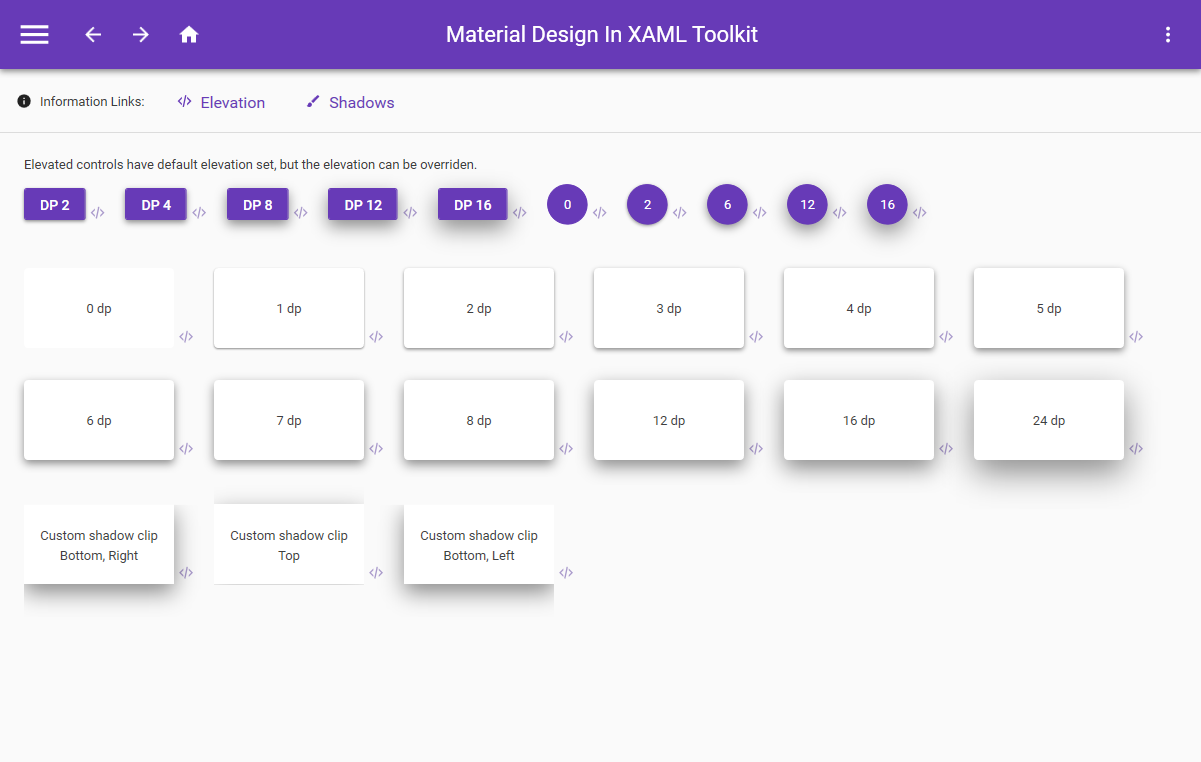Open code icon beside the 1 dp card

click(x=376, y=337)
